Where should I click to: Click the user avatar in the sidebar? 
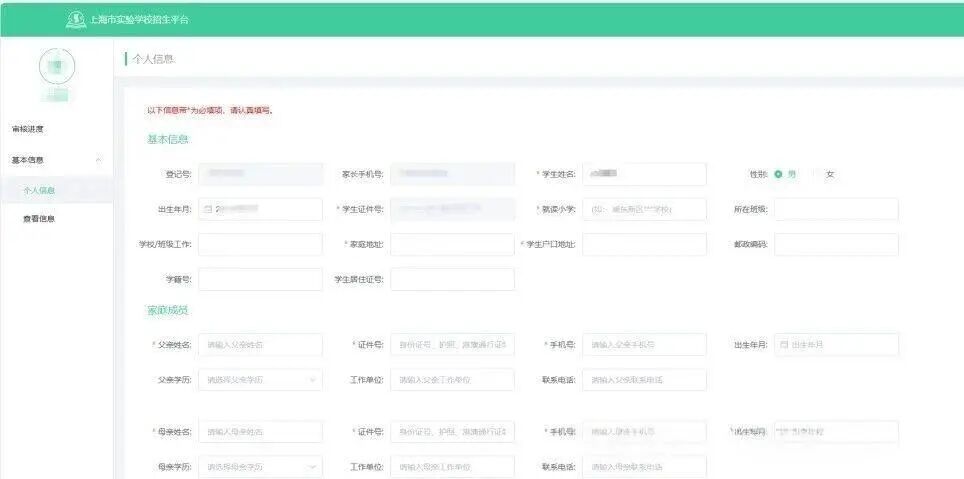click(57, 66)
